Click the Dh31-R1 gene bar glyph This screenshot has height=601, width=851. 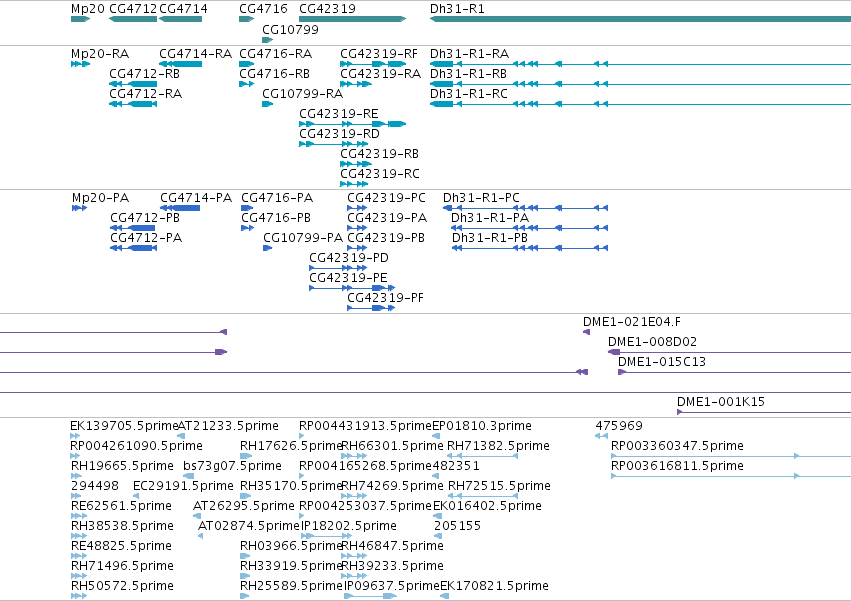tap(640, 19)
